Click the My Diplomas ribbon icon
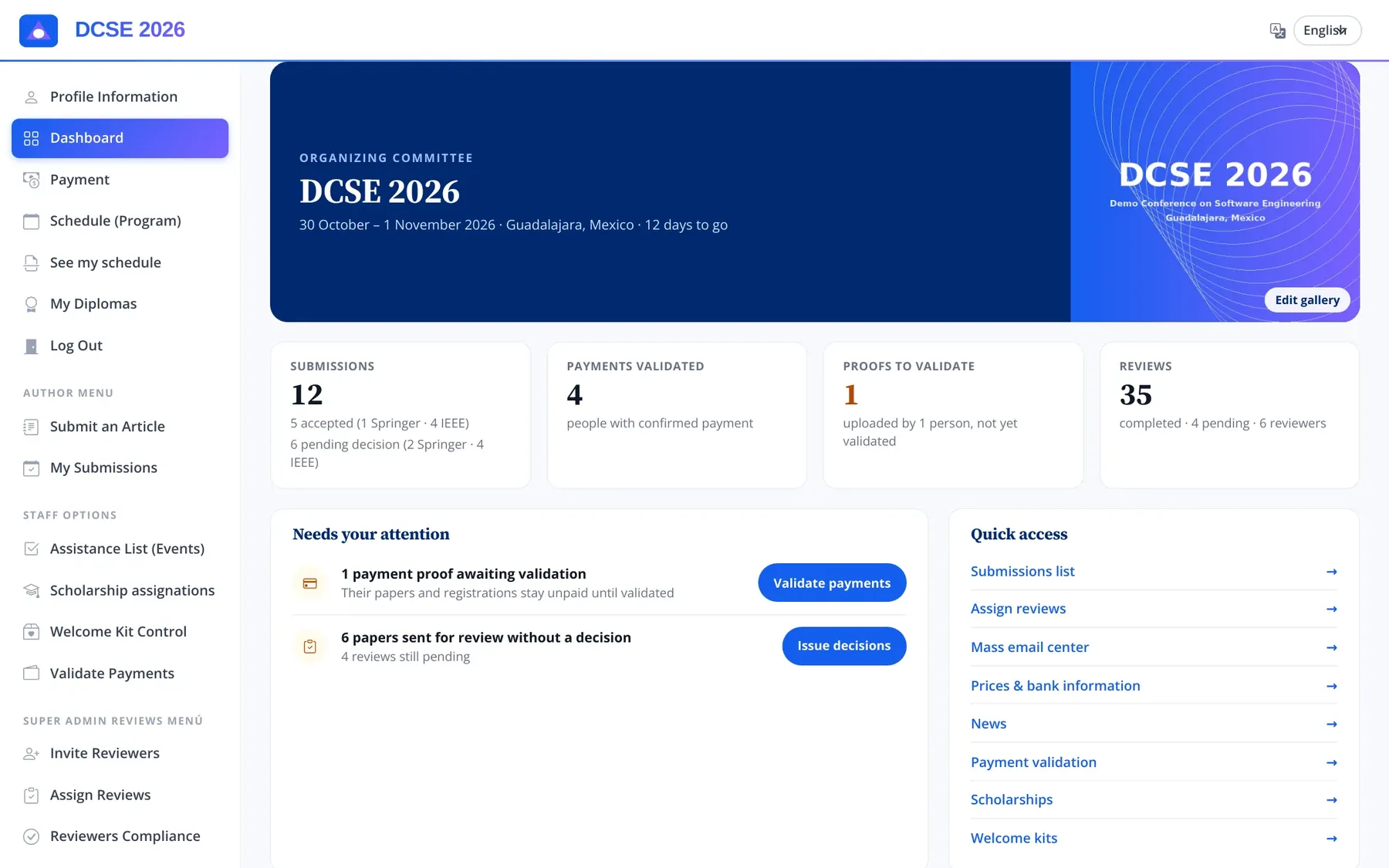 [31, 304]
